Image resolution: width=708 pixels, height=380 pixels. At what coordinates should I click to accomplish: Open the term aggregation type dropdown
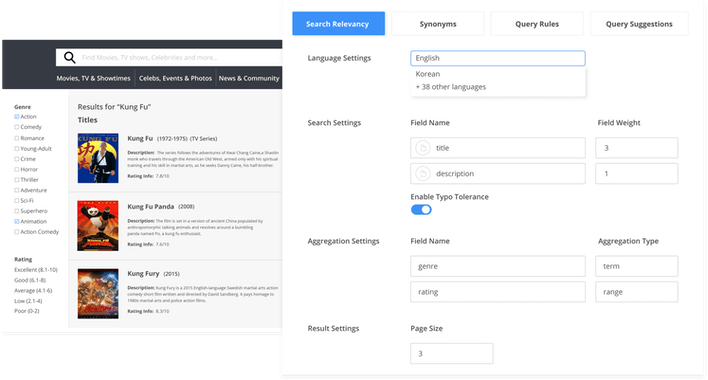coord(636,266)
